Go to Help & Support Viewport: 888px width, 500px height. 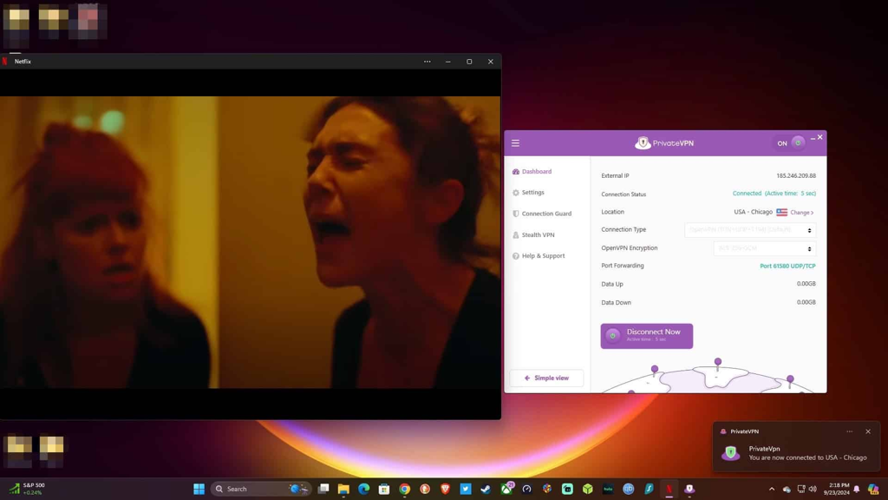click(x=543, y=256)
